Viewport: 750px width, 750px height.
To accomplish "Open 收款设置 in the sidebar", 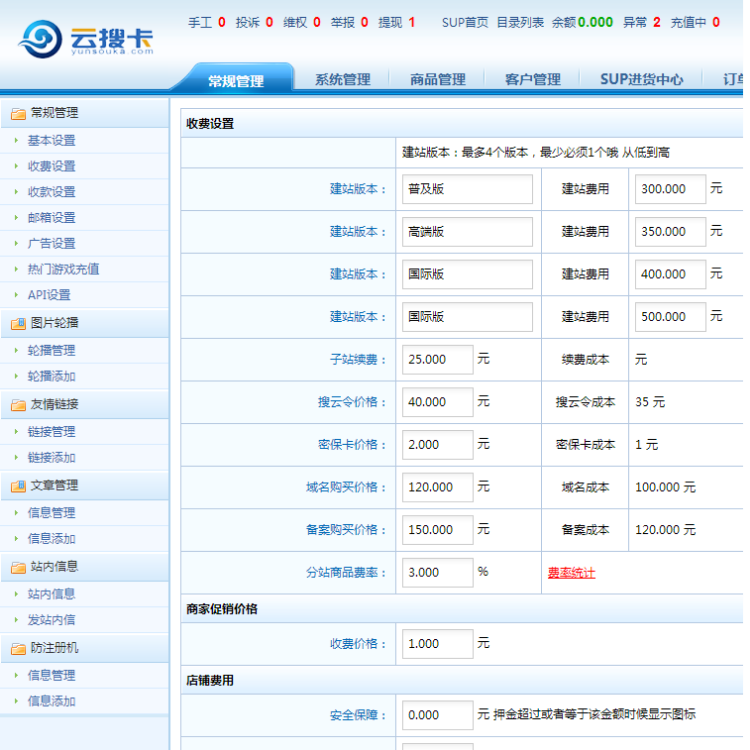I will click(x=52, y=192).
